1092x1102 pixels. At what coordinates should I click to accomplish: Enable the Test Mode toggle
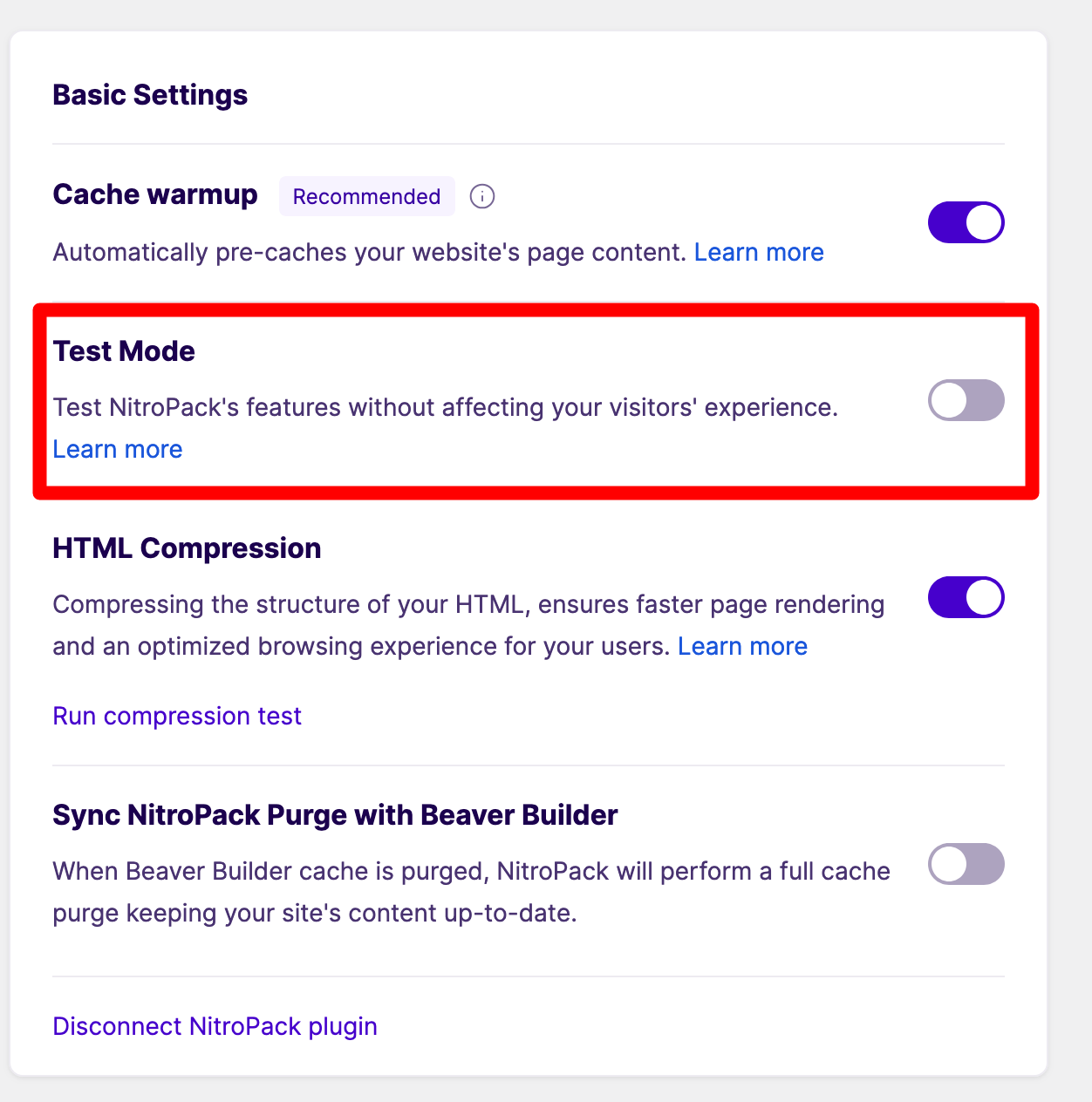(x=966, y=400)
